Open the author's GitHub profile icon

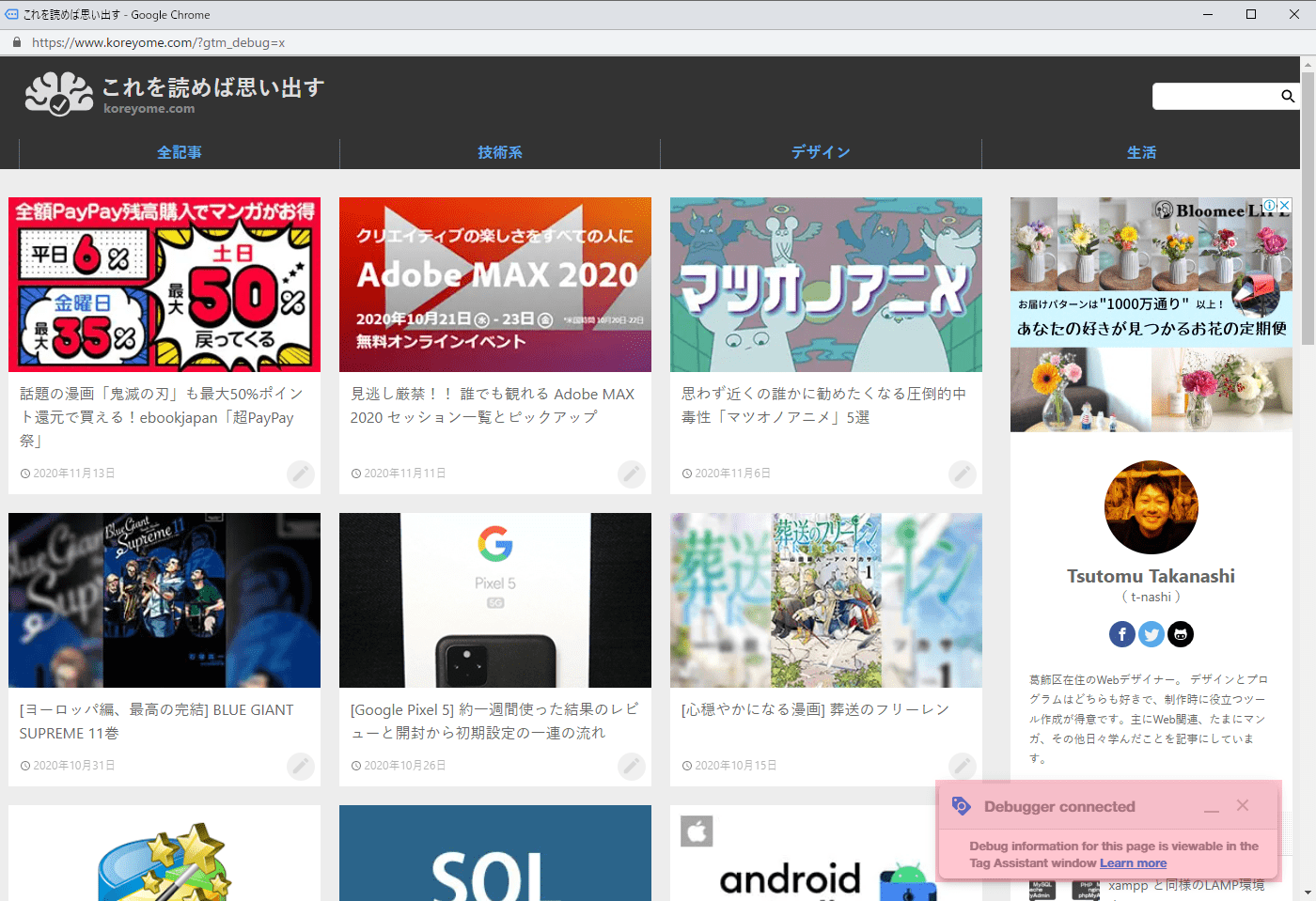(x=1181, y=634)
